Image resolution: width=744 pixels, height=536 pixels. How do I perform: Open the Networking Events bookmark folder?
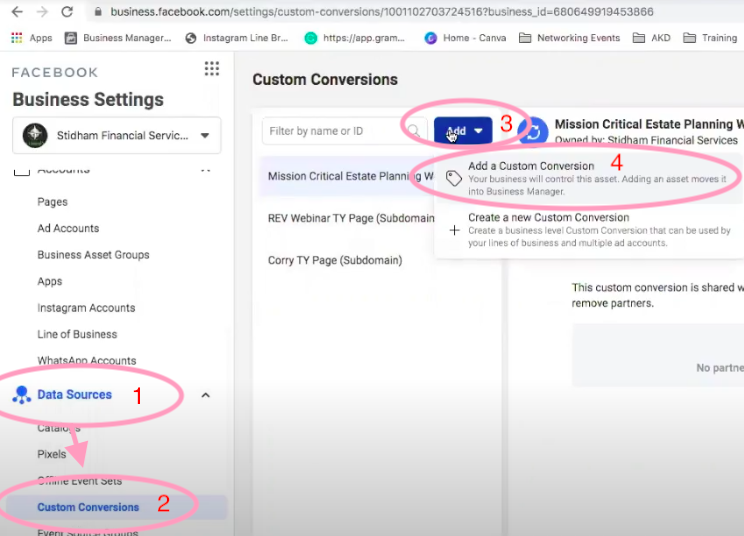569,38
